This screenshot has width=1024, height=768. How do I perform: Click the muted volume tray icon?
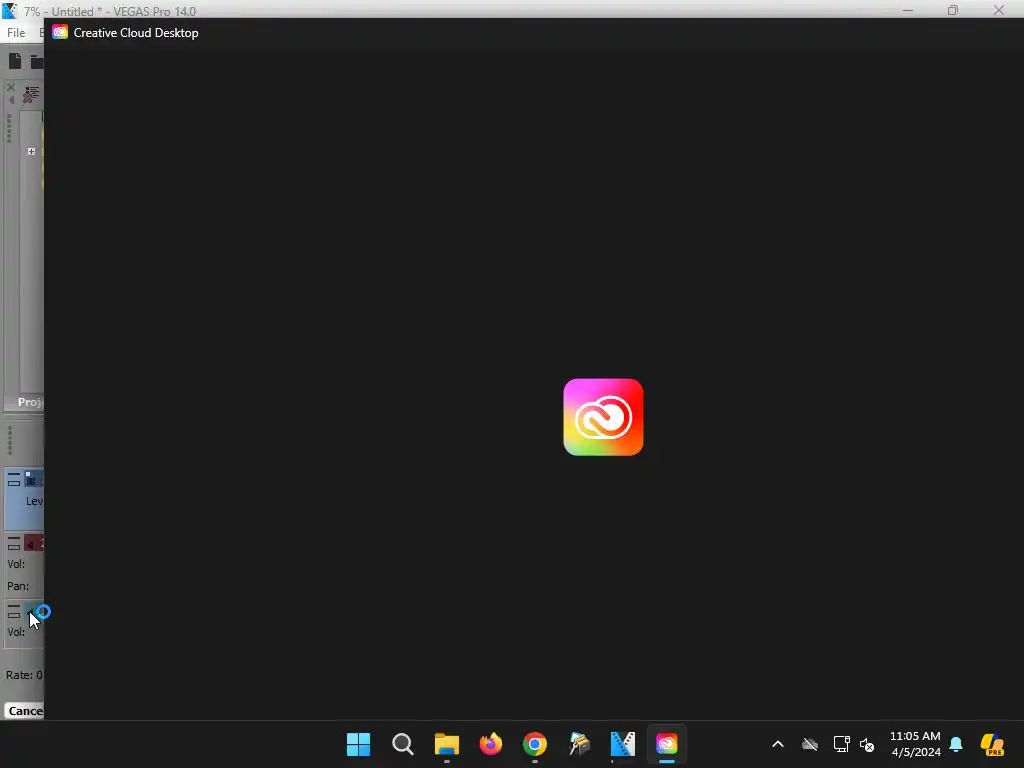point(867,744)
